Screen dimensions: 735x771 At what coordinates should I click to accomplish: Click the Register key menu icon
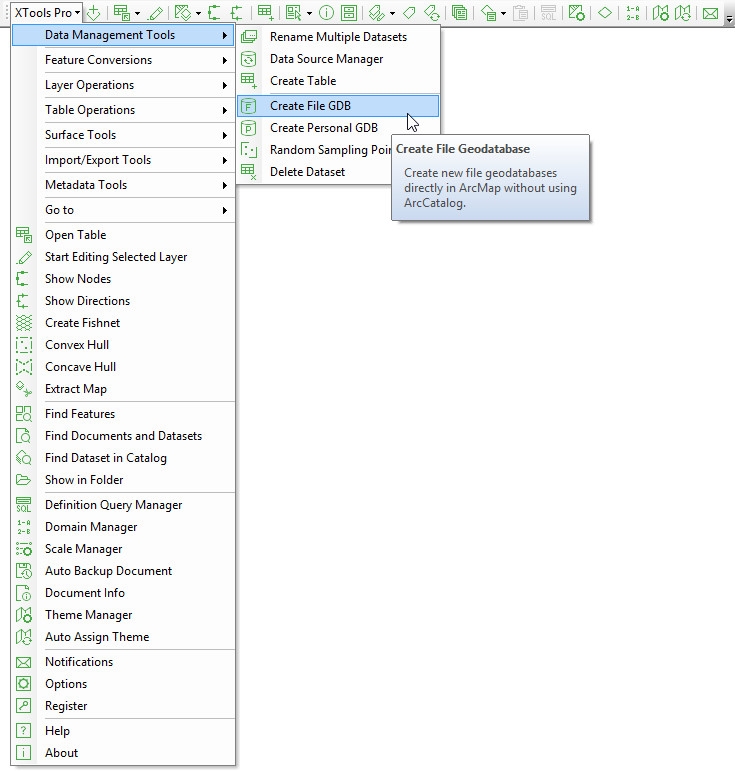tap(24, 706)
